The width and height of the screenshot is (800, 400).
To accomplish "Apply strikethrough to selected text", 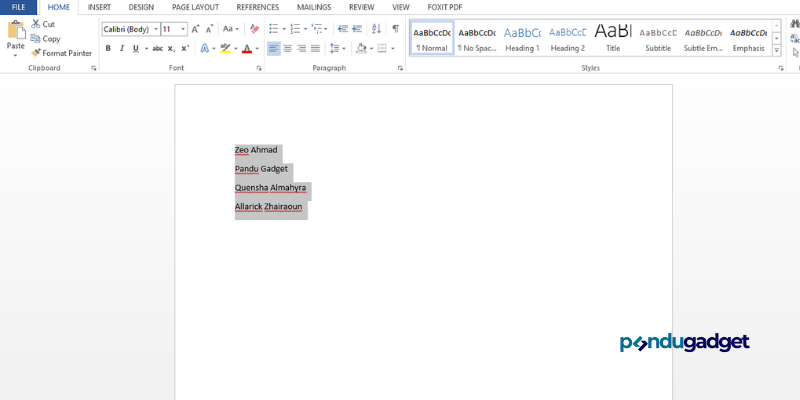I will coord(158,48).
